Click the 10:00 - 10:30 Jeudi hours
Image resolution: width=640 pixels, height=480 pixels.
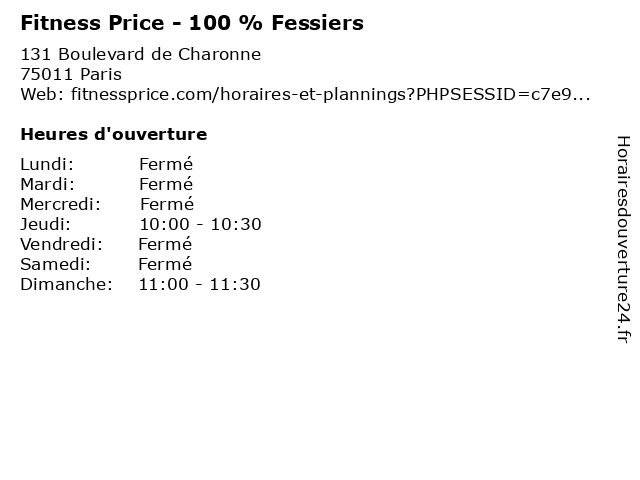pos(200,224)
